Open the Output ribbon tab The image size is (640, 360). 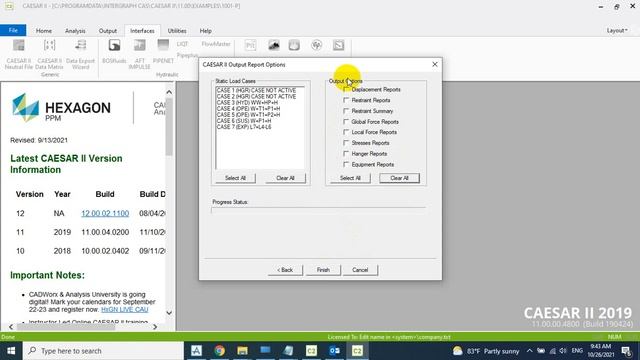[108, 31]
